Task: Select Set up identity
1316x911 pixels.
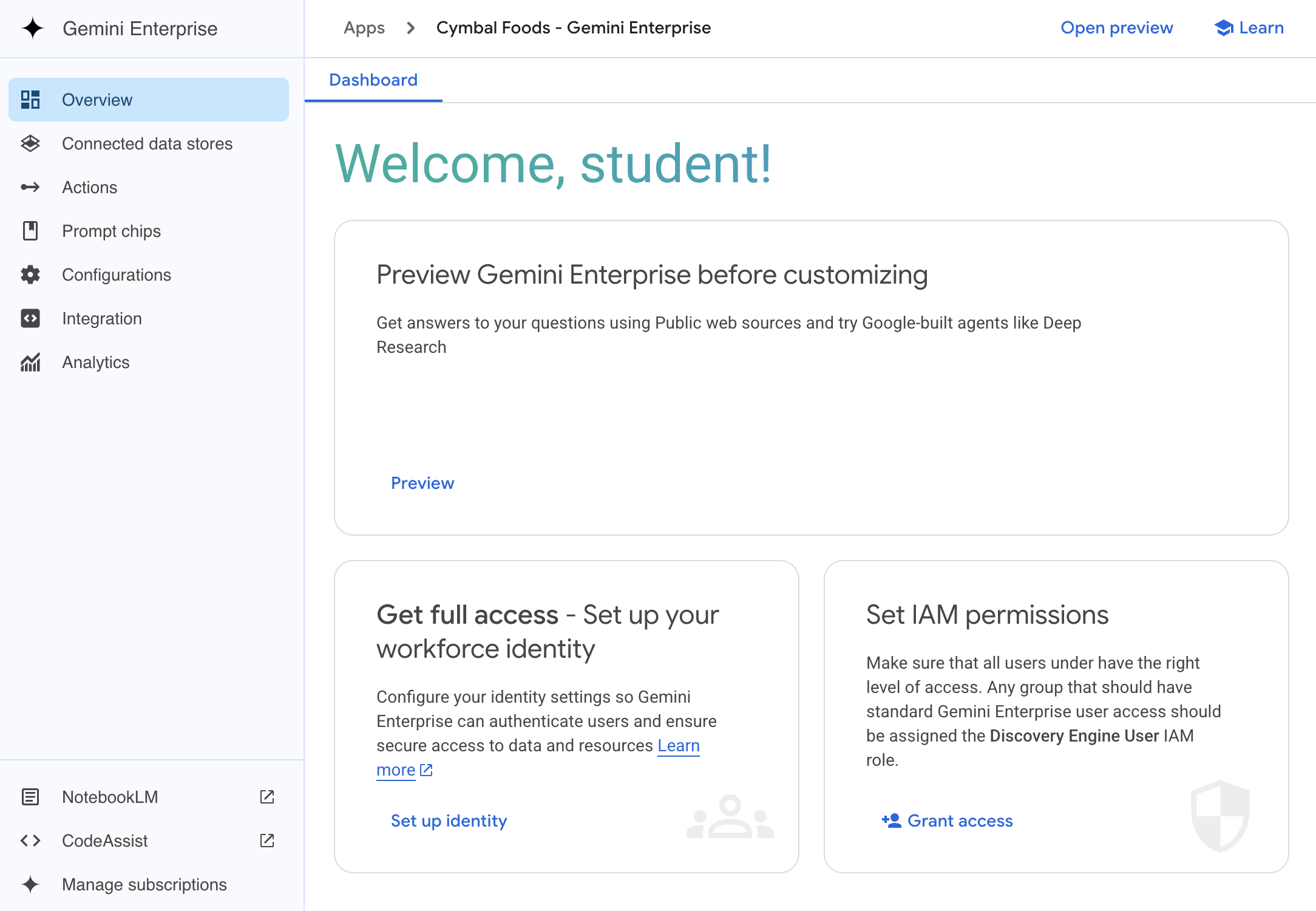Action: pos(448,821)
